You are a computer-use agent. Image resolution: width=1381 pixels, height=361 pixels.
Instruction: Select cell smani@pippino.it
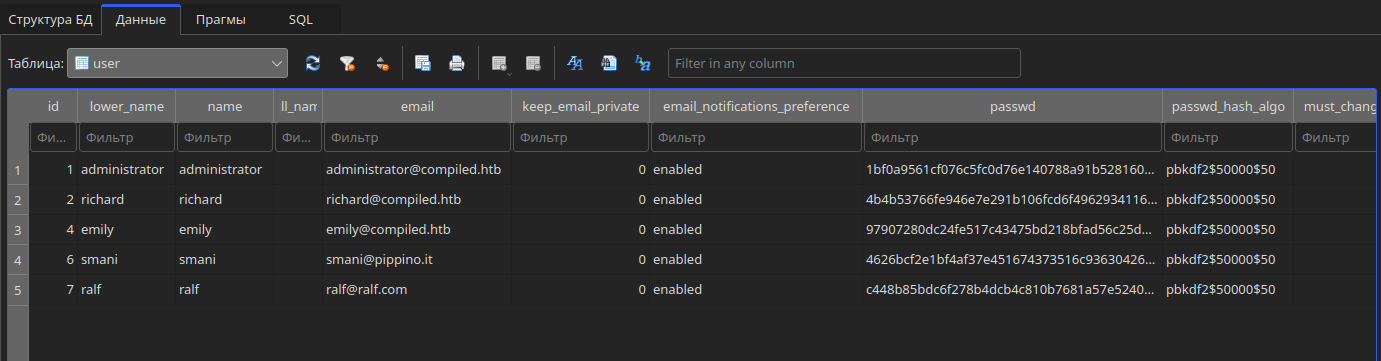click(417, 260)
